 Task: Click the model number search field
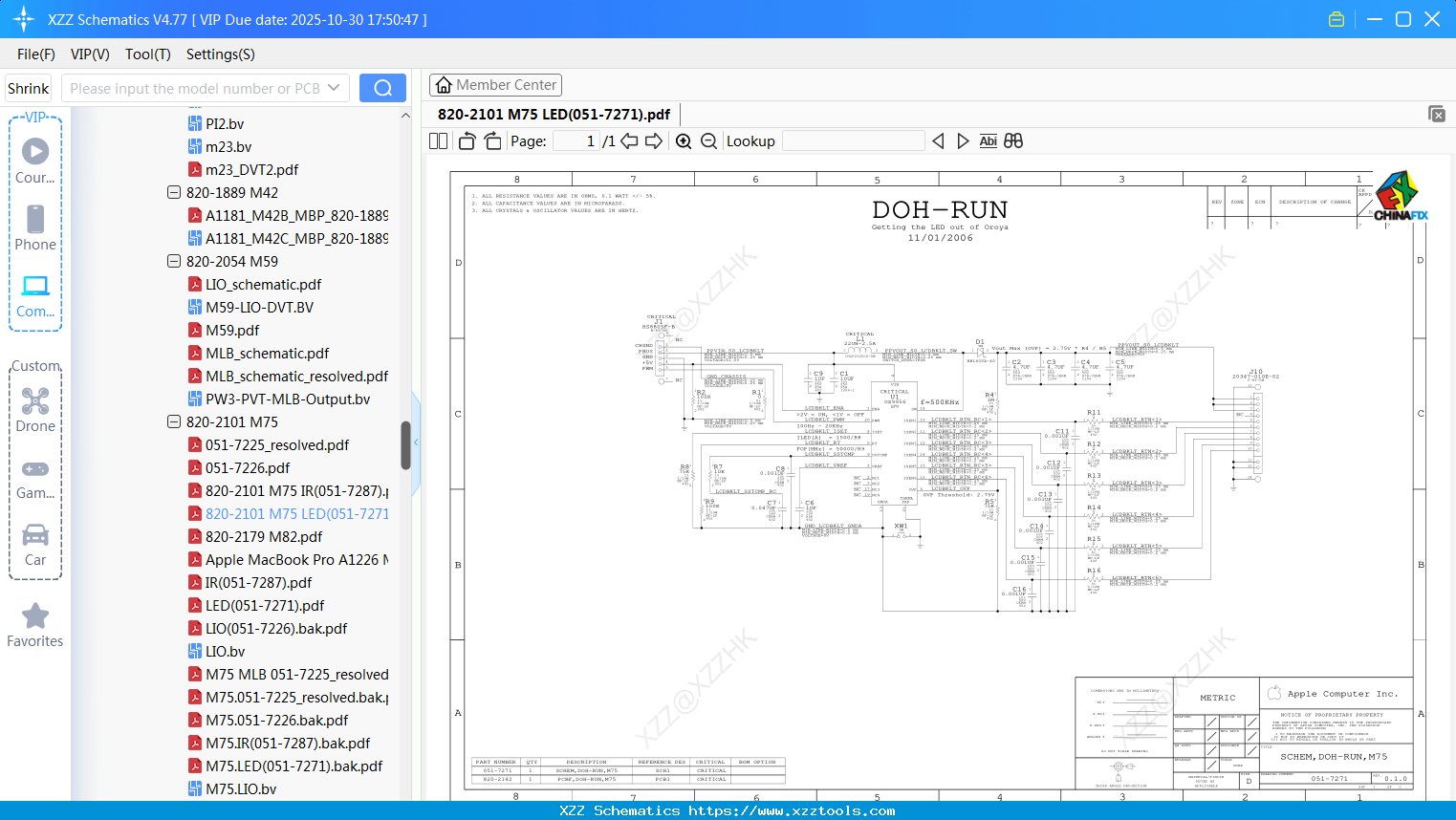195,88
